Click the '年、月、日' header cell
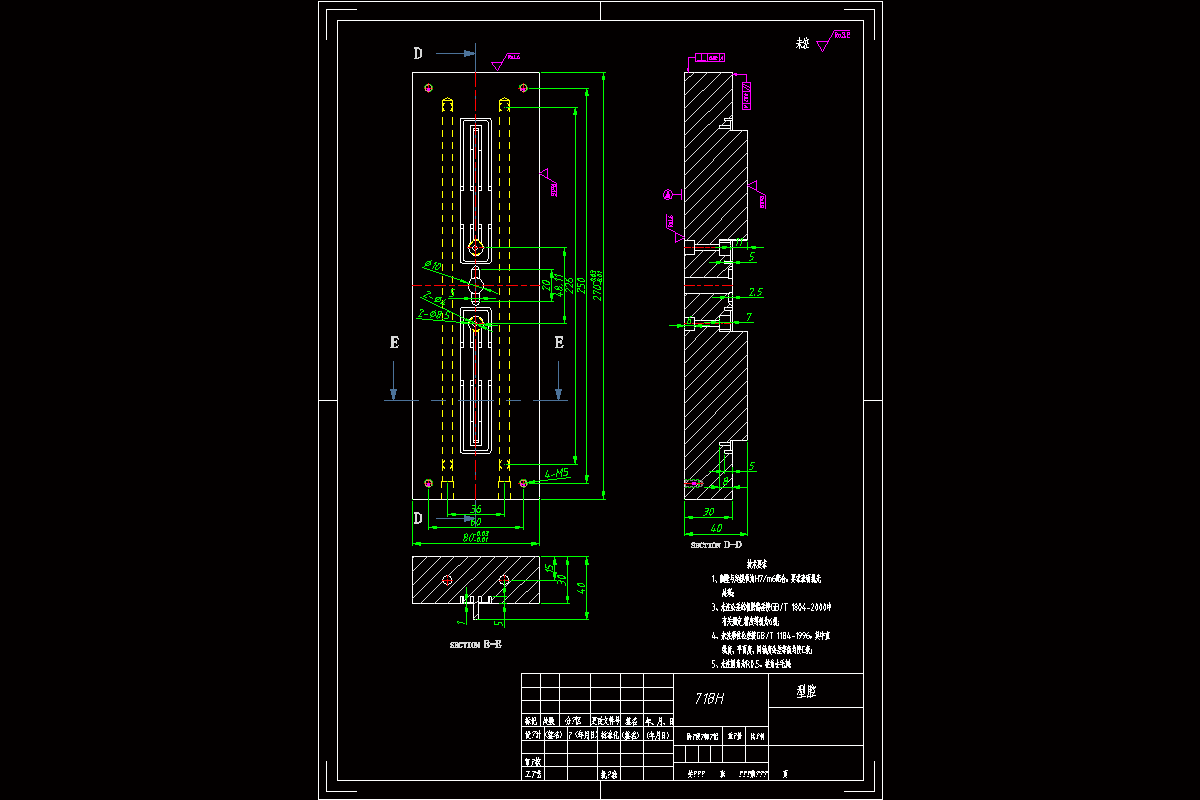 [x=659, y=721]
